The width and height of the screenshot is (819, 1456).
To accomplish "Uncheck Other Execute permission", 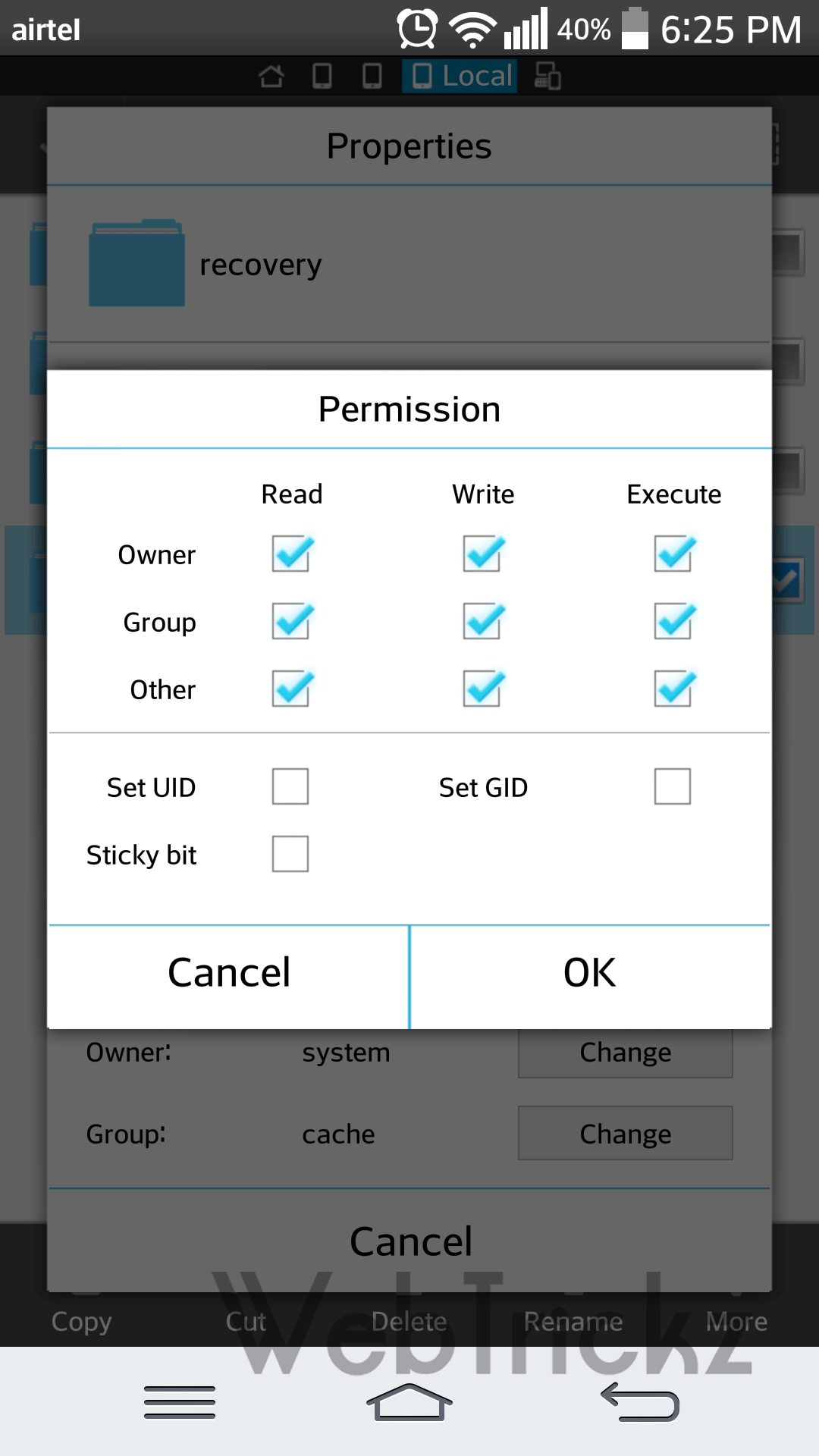I will tap(674, 689).
